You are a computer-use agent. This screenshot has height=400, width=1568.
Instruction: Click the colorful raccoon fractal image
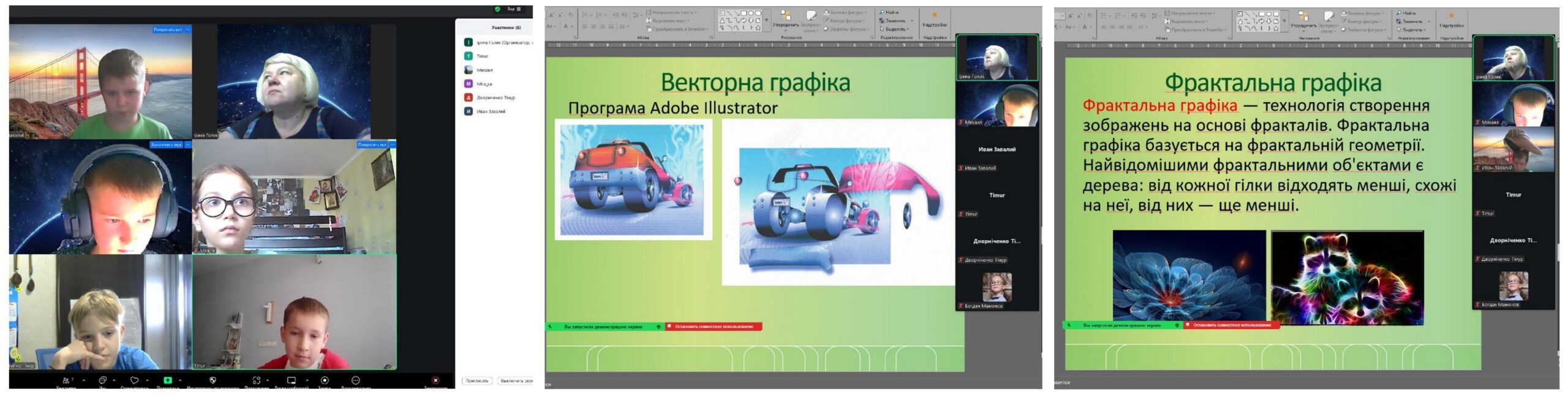coord(1347,277)
